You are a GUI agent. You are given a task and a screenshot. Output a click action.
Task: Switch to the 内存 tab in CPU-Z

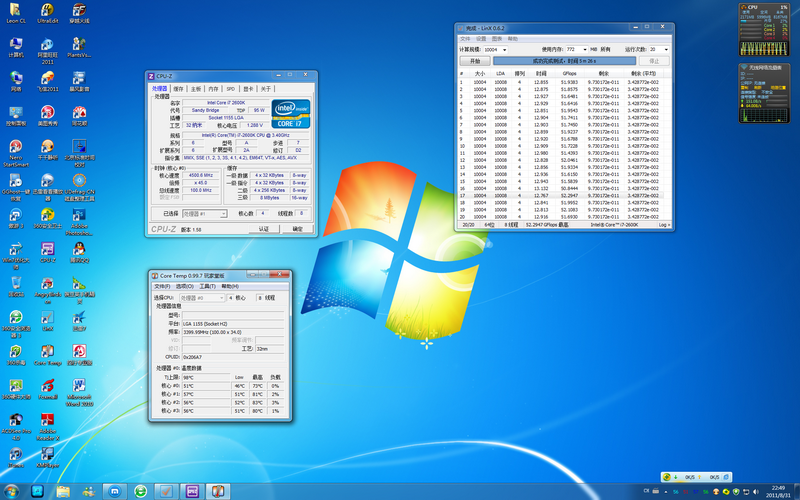point(213,89)
